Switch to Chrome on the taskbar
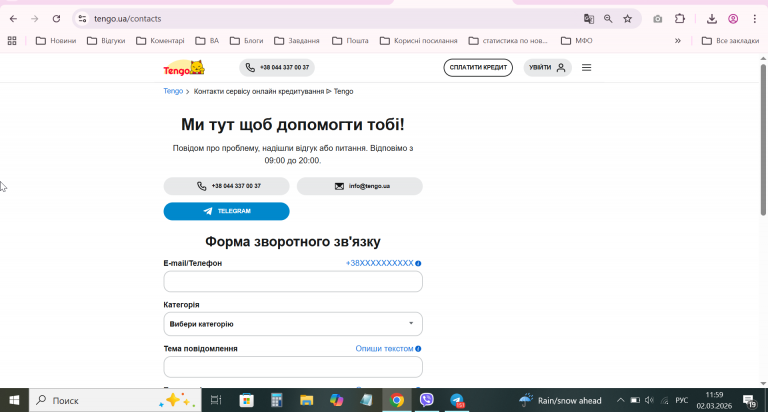Viewport: 768px width, 412px height. 397,400
